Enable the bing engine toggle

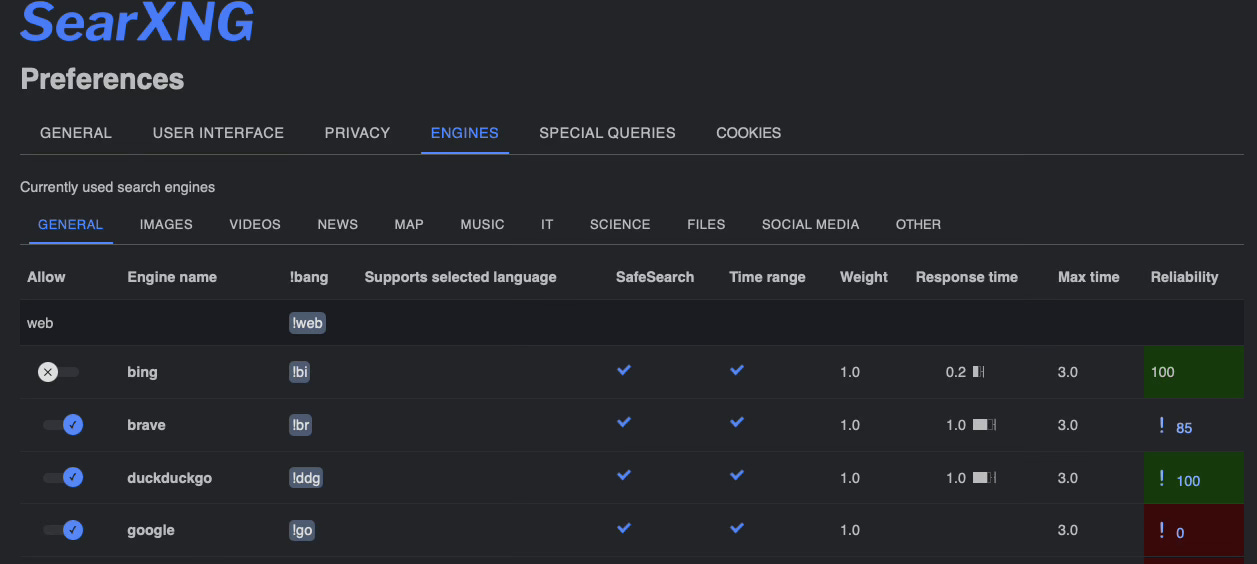click(x=59, y=372)
